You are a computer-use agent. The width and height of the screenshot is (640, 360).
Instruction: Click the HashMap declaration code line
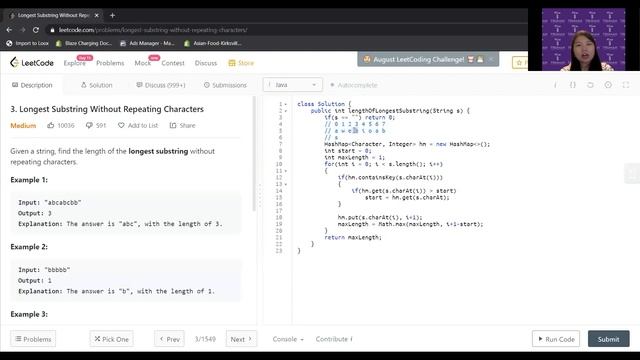pos(407,144)
